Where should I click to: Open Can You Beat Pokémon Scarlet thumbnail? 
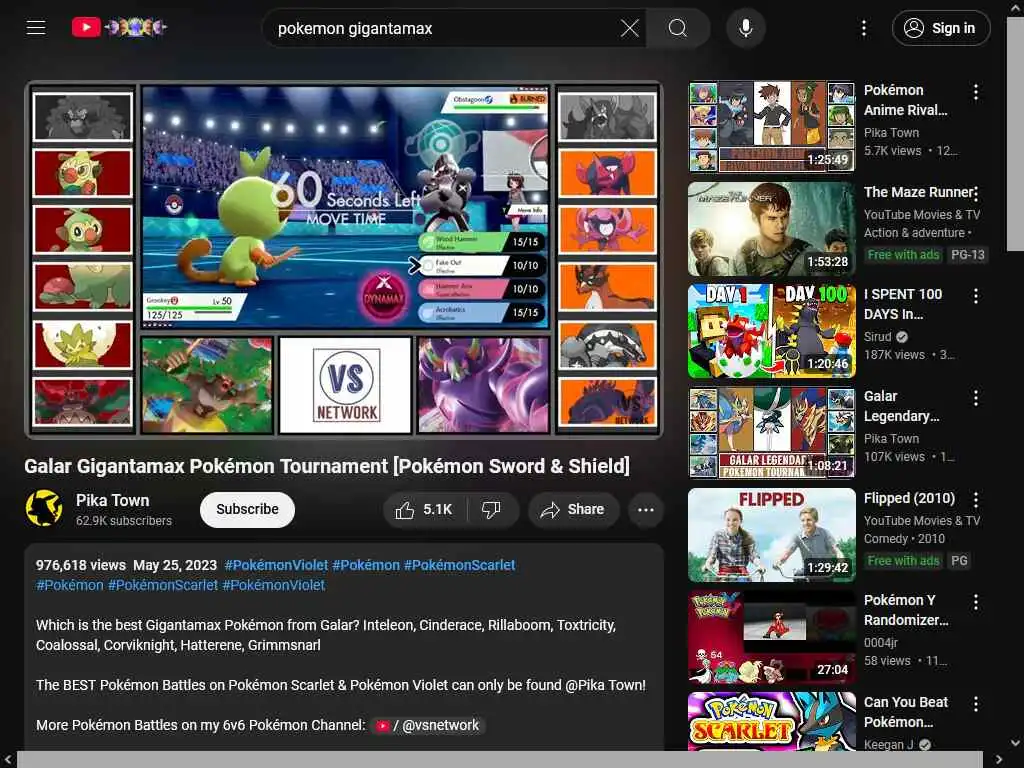point(771,722)
